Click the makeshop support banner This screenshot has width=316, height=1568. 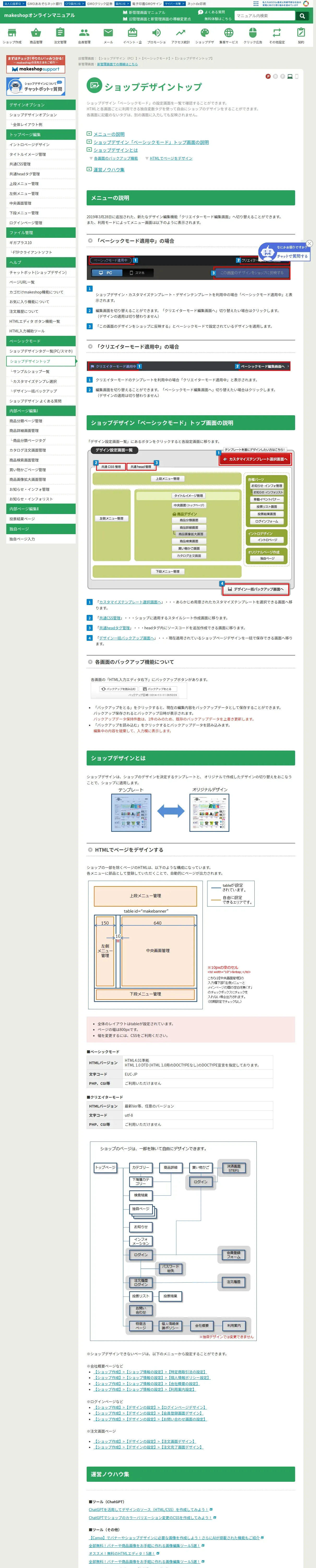tap(36, 65)
